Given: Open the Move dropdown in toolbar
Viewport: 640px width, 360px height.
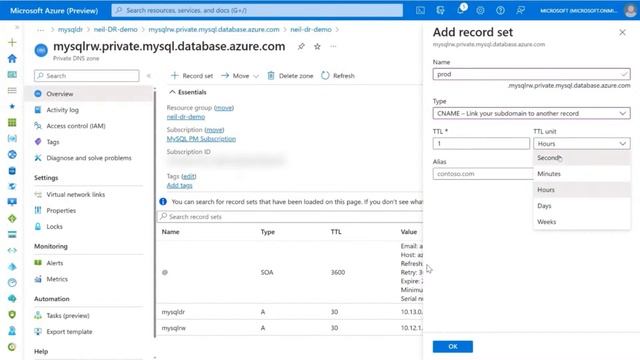Looking at the screenshot, I should pyautogui.click(x=240, y=76).
